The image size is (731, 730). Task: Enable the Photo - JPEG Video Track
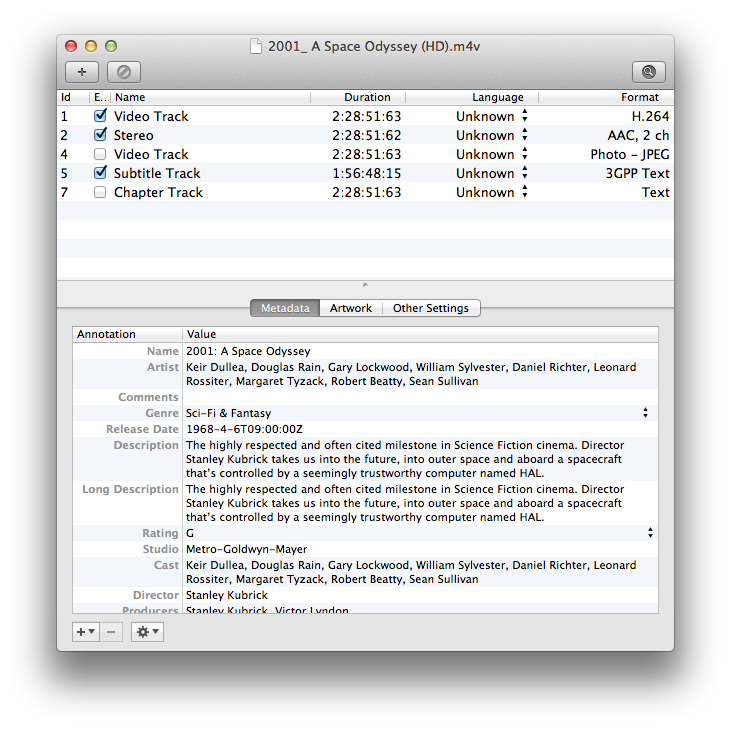point(100,154)
